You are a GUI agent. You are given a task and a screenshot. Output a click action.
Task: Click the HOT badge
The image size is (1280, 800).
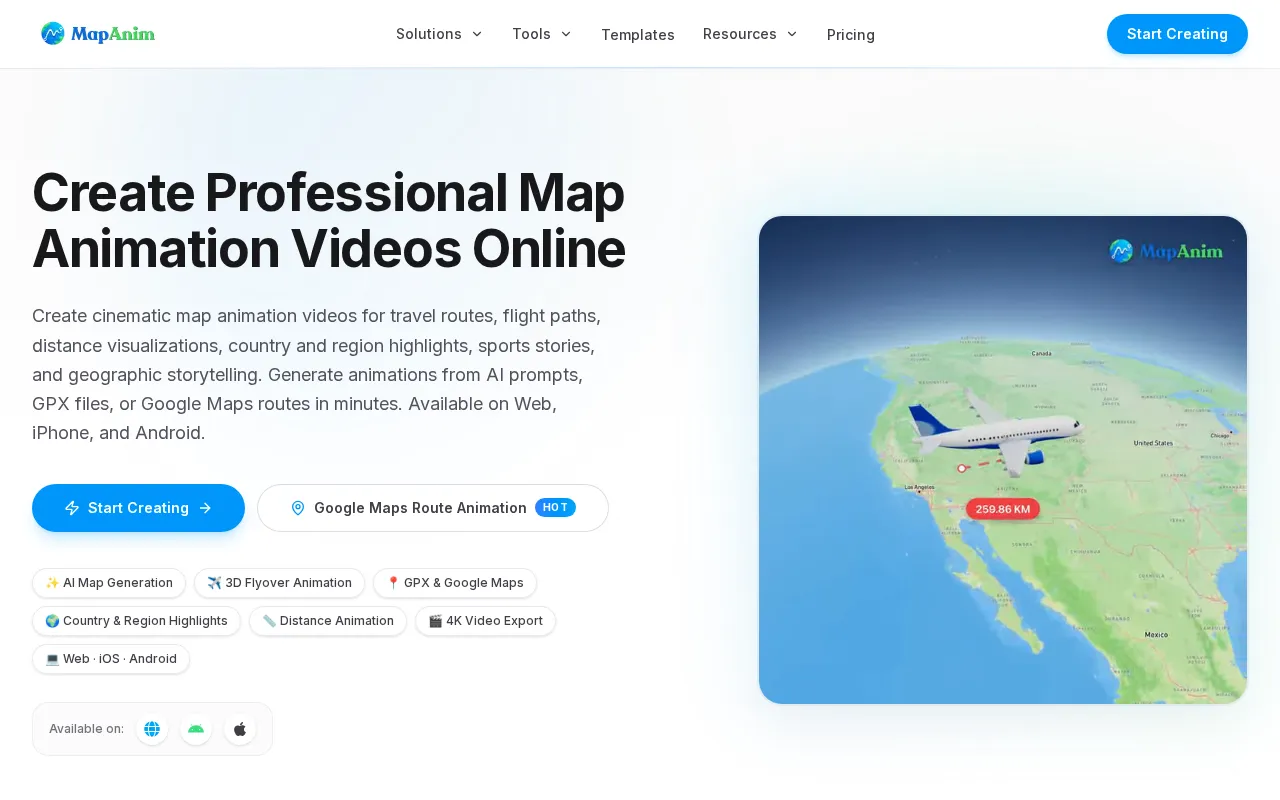[555, 507]
